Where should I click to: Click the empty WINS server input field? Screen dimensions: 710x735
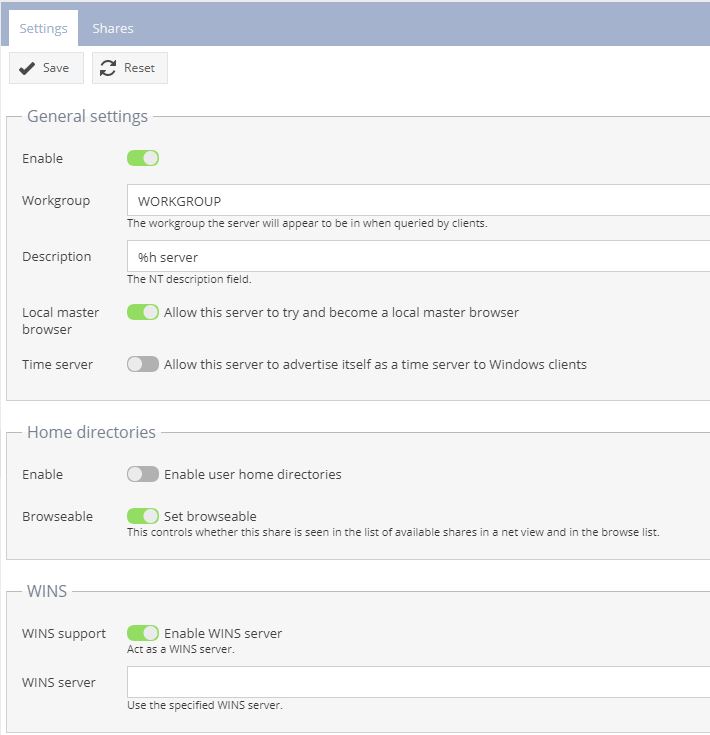pos(419,682)
